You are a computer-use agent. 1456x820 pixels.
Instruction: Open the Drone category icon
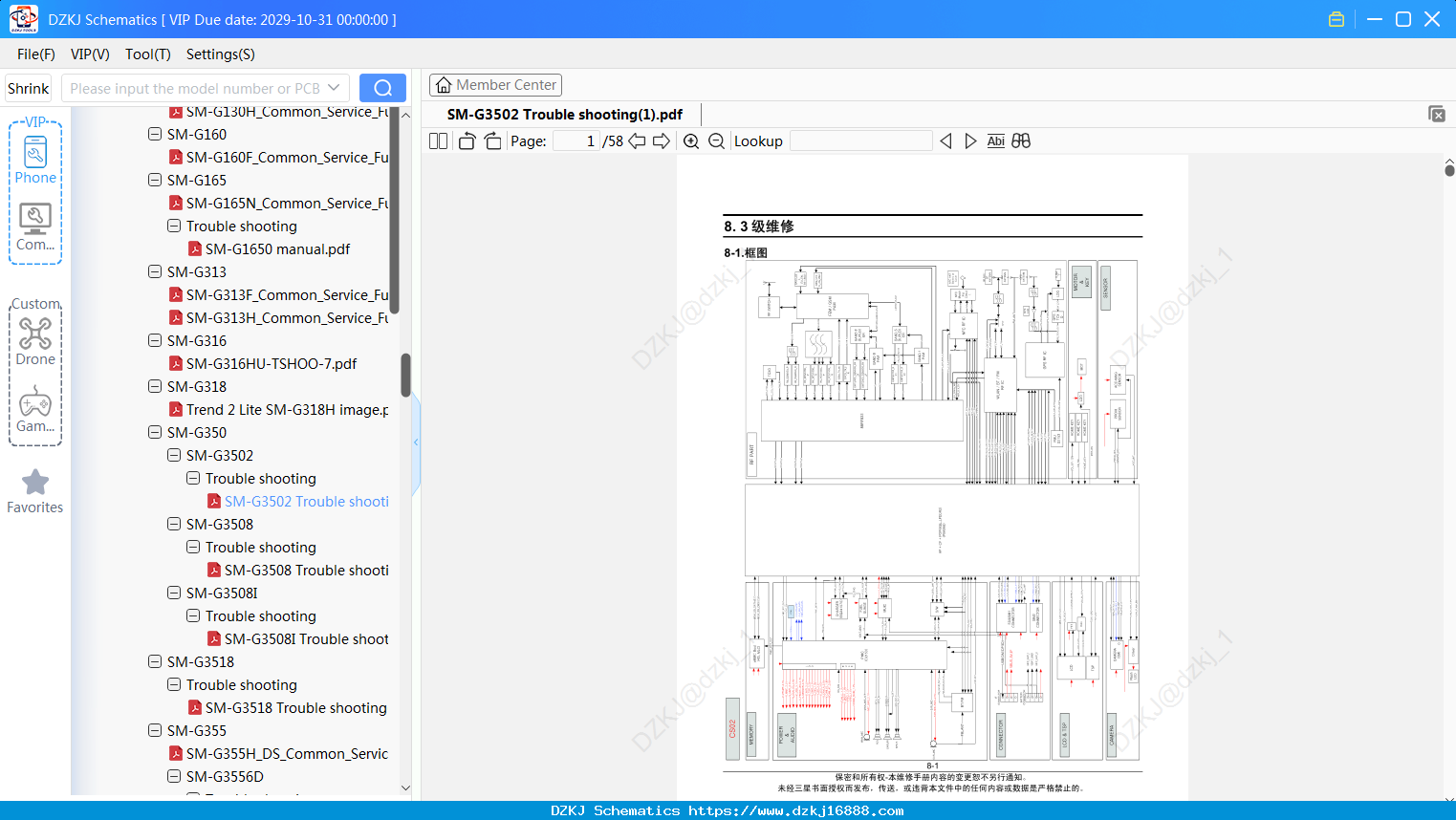pos(35,342)
